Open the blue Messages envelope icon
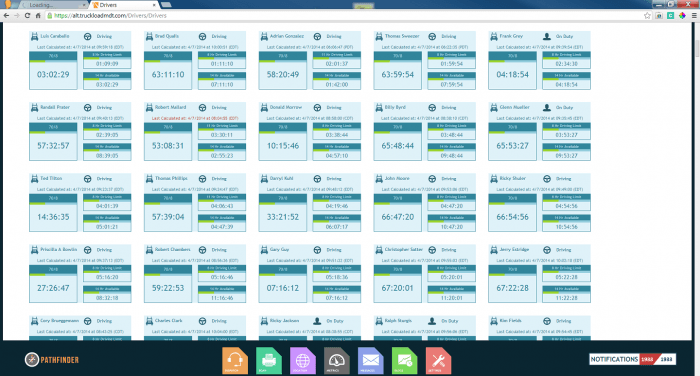 pos(371,360)
